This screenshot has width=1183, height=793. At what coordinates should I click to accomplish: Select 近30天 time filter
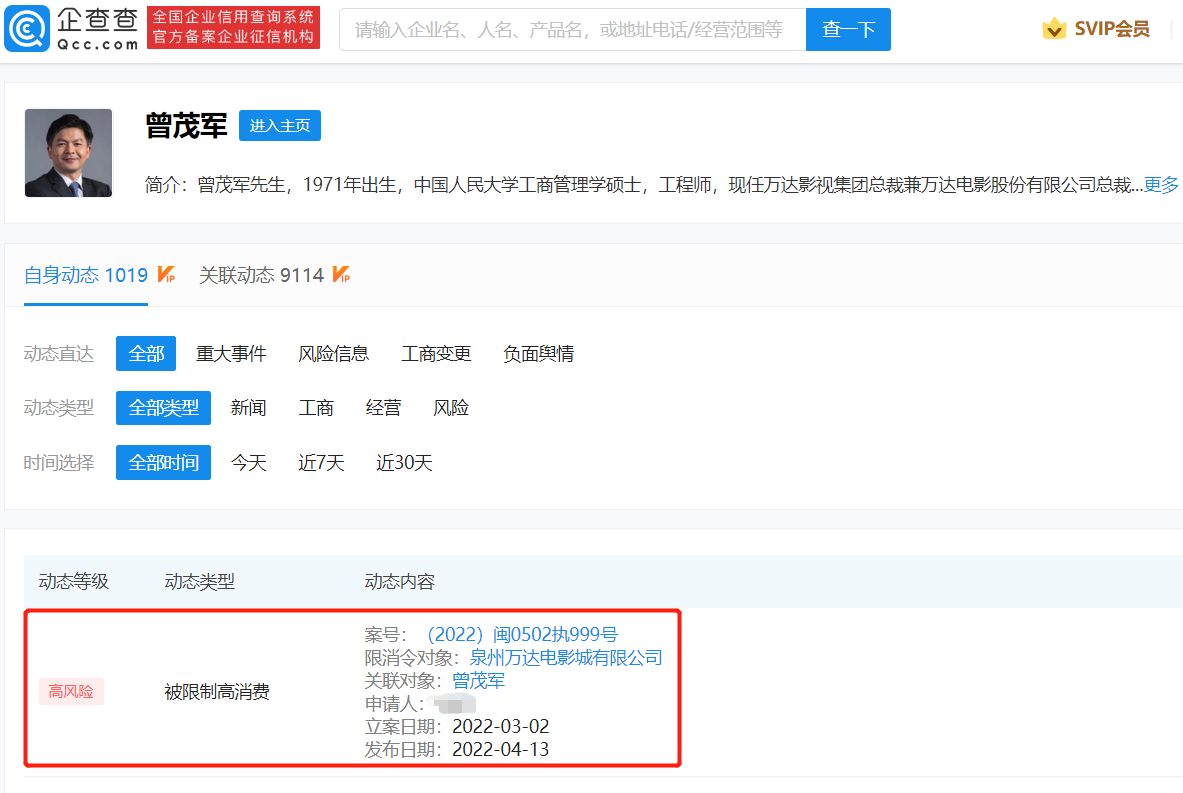click(404, 463)
